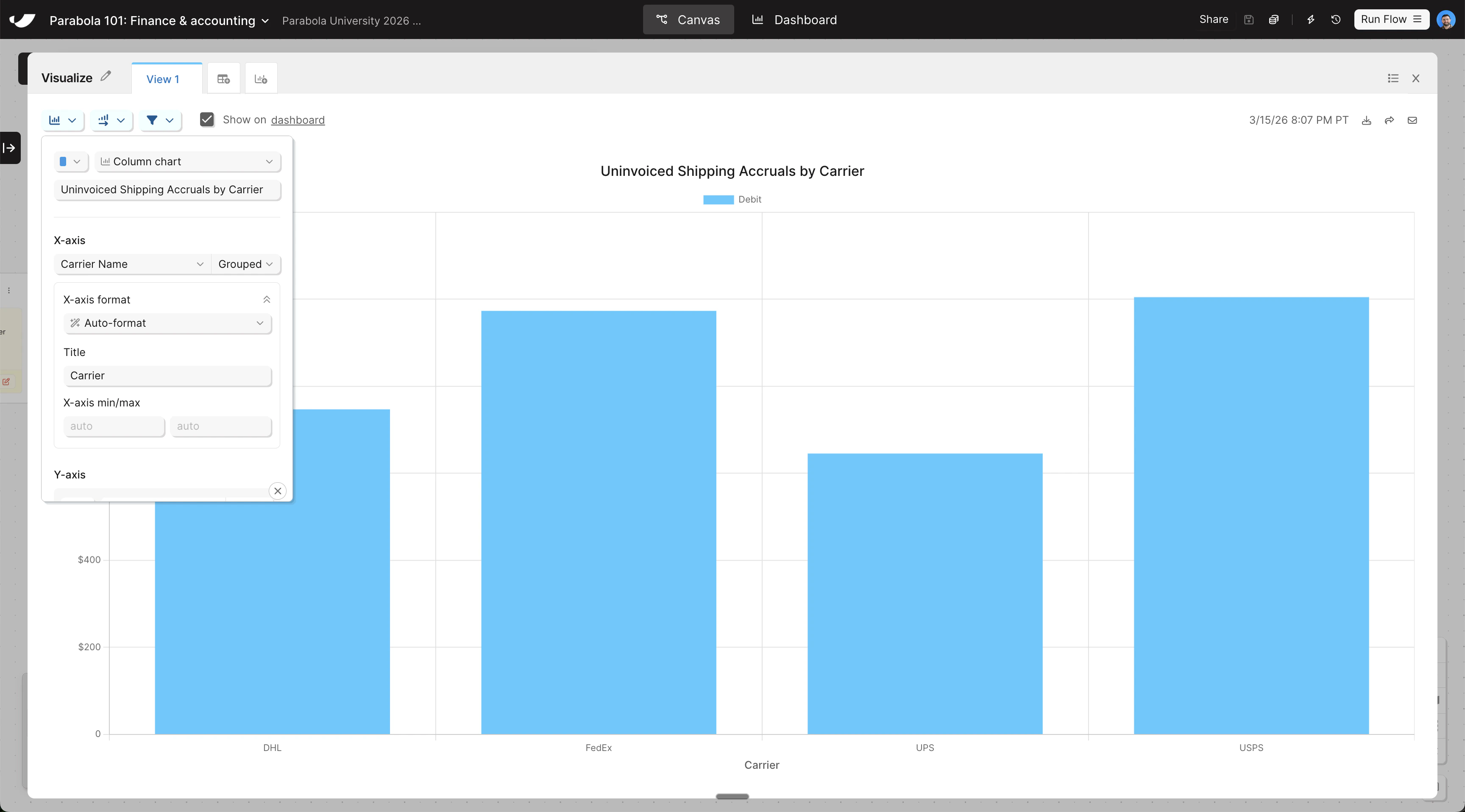The height and width of the screenshot is (812, 1465).
Task: Open the Auto-format dropdown
Action: coord(167,323)
